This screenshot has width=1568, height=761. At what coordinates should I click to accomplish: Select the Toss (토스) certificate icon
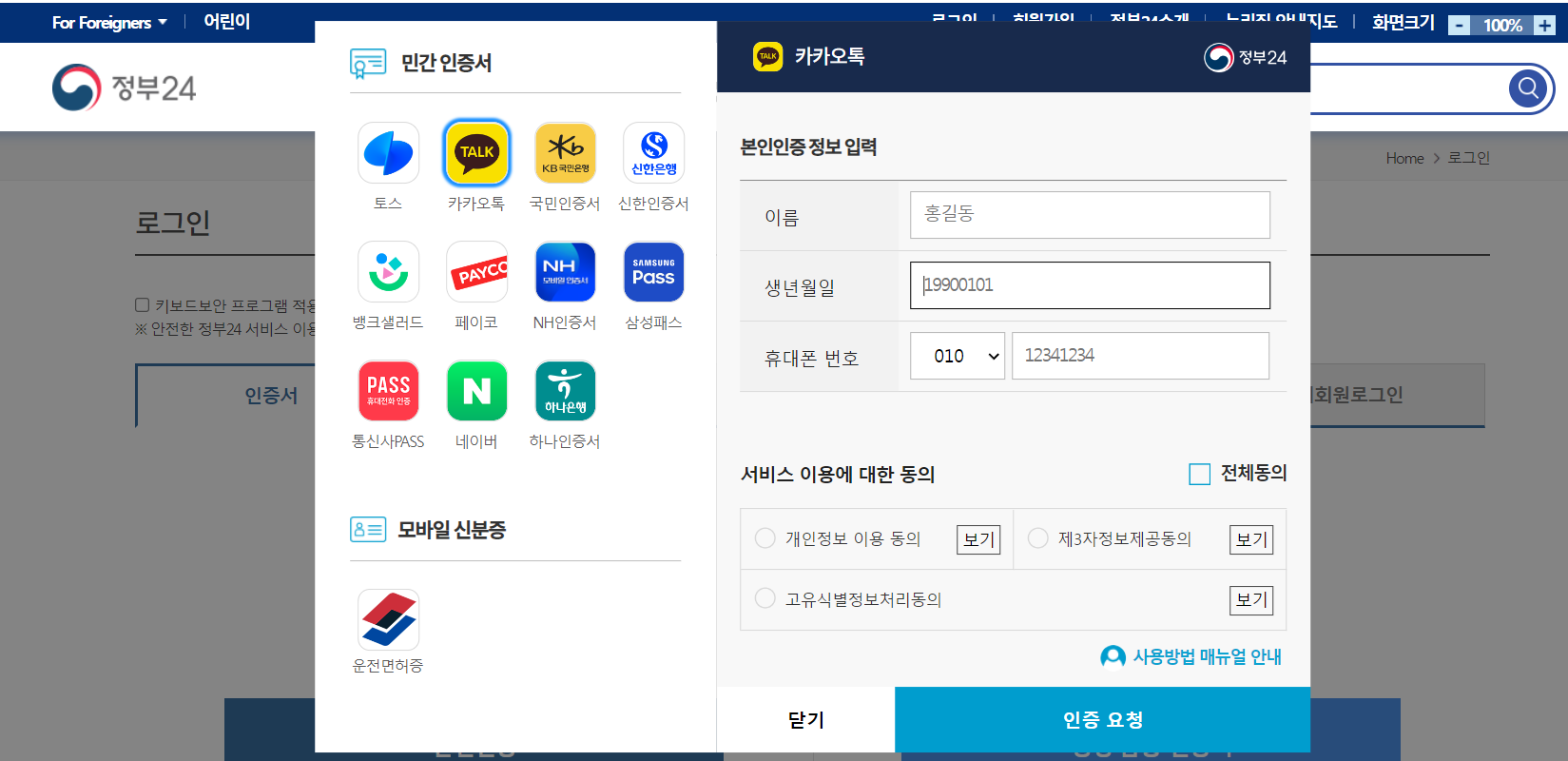[x=388, y=153]
